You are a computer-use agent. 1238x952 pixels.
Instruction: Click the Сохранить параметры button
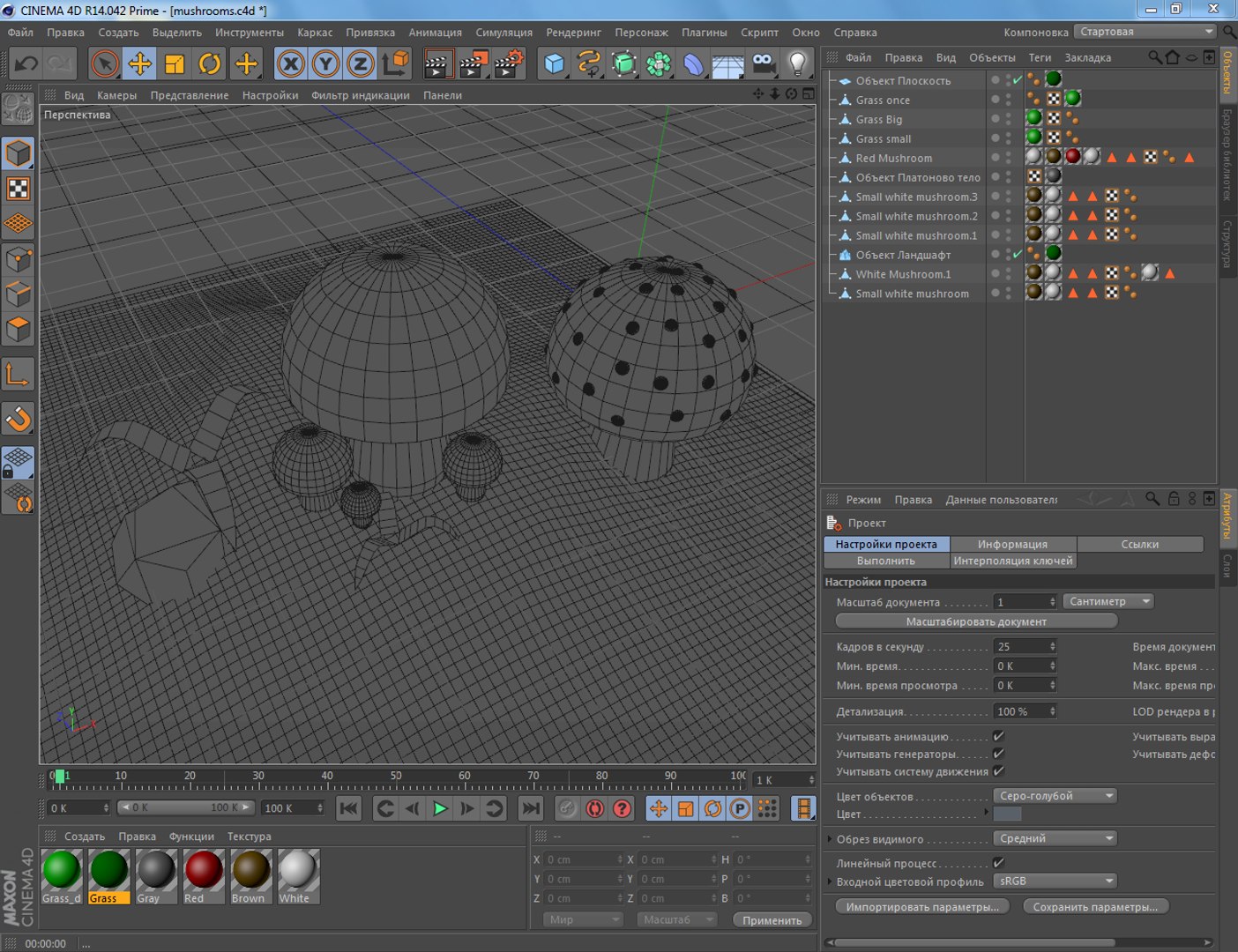click(x=1095, y=906)
